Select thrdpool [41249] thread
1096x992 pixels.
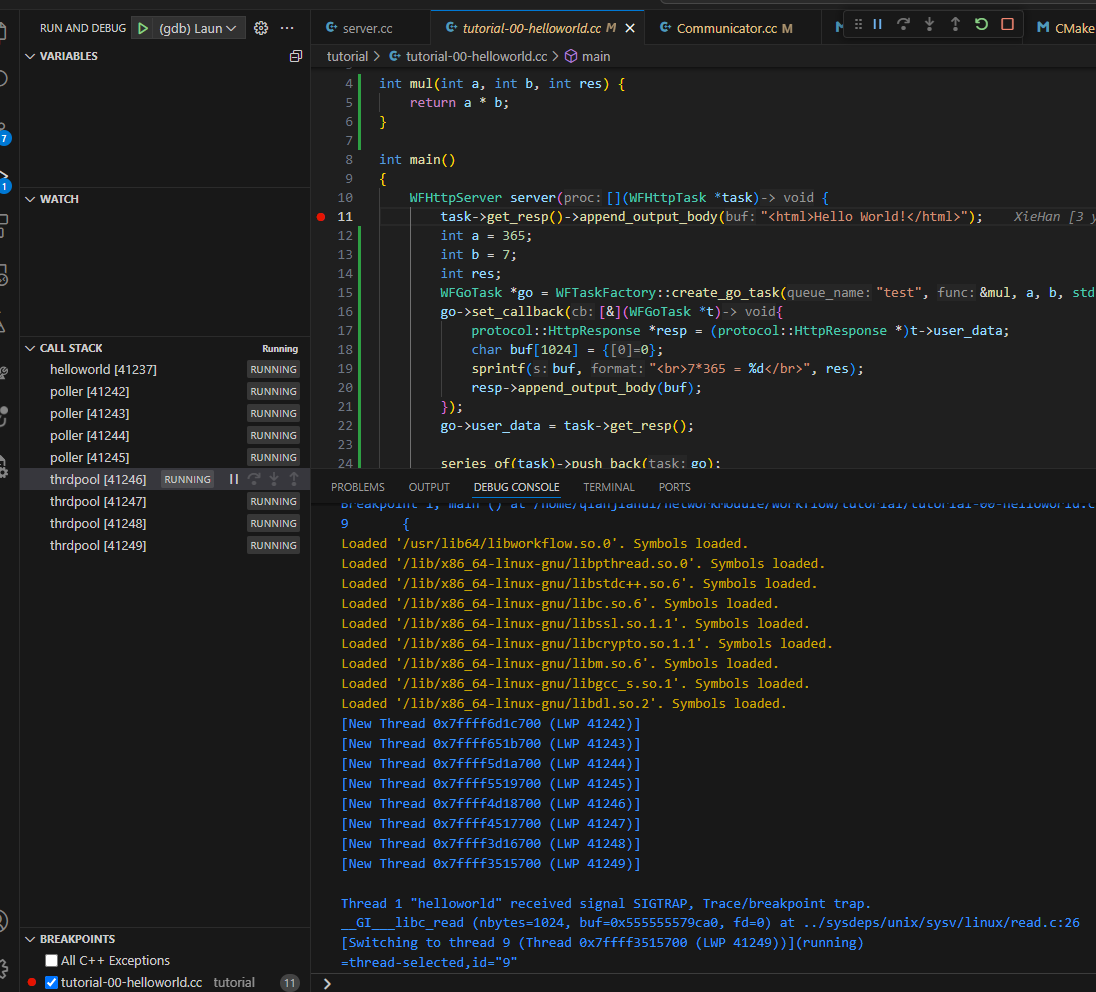pos(165,546)
